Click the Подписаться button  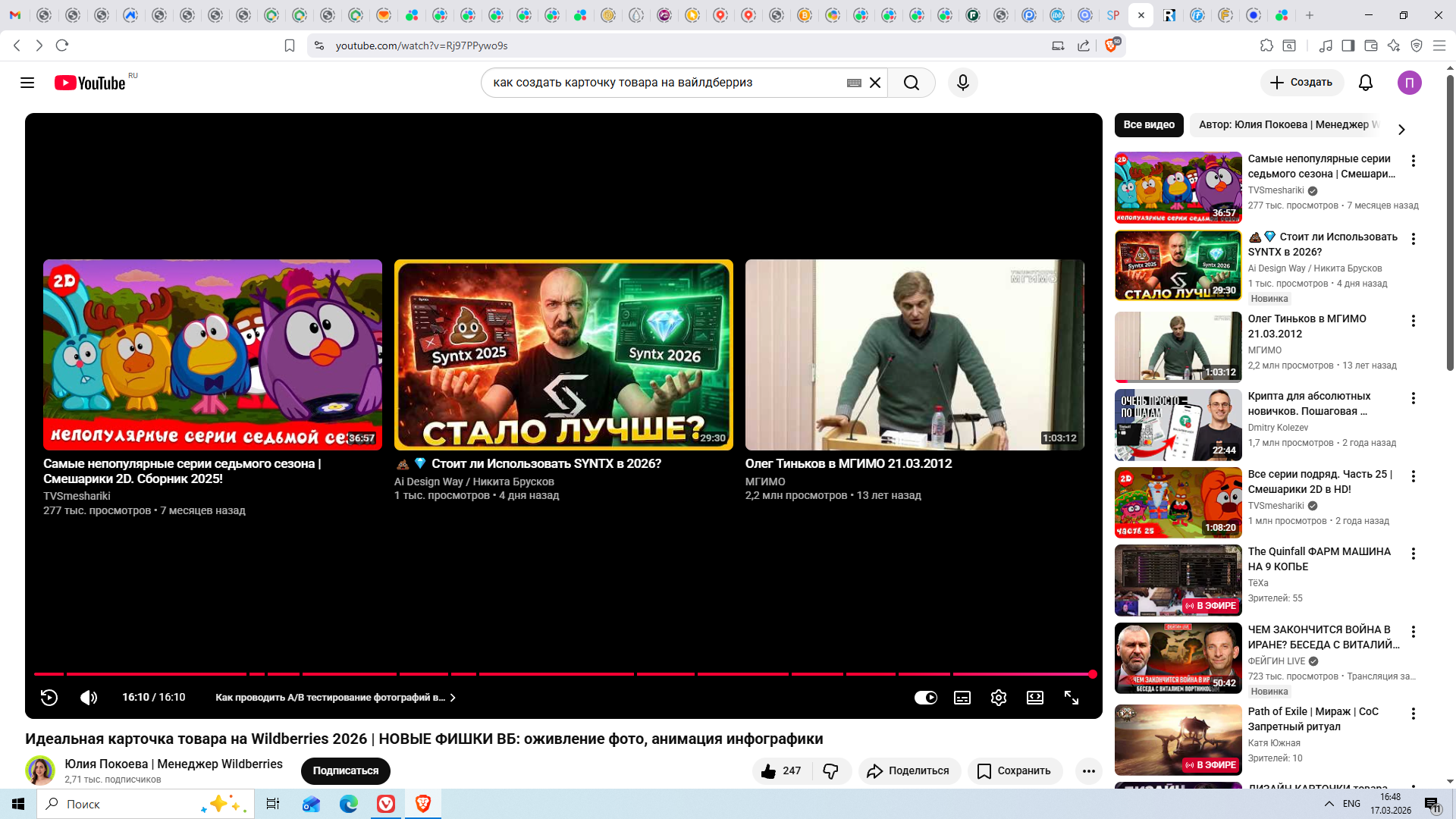pos(346,771)
